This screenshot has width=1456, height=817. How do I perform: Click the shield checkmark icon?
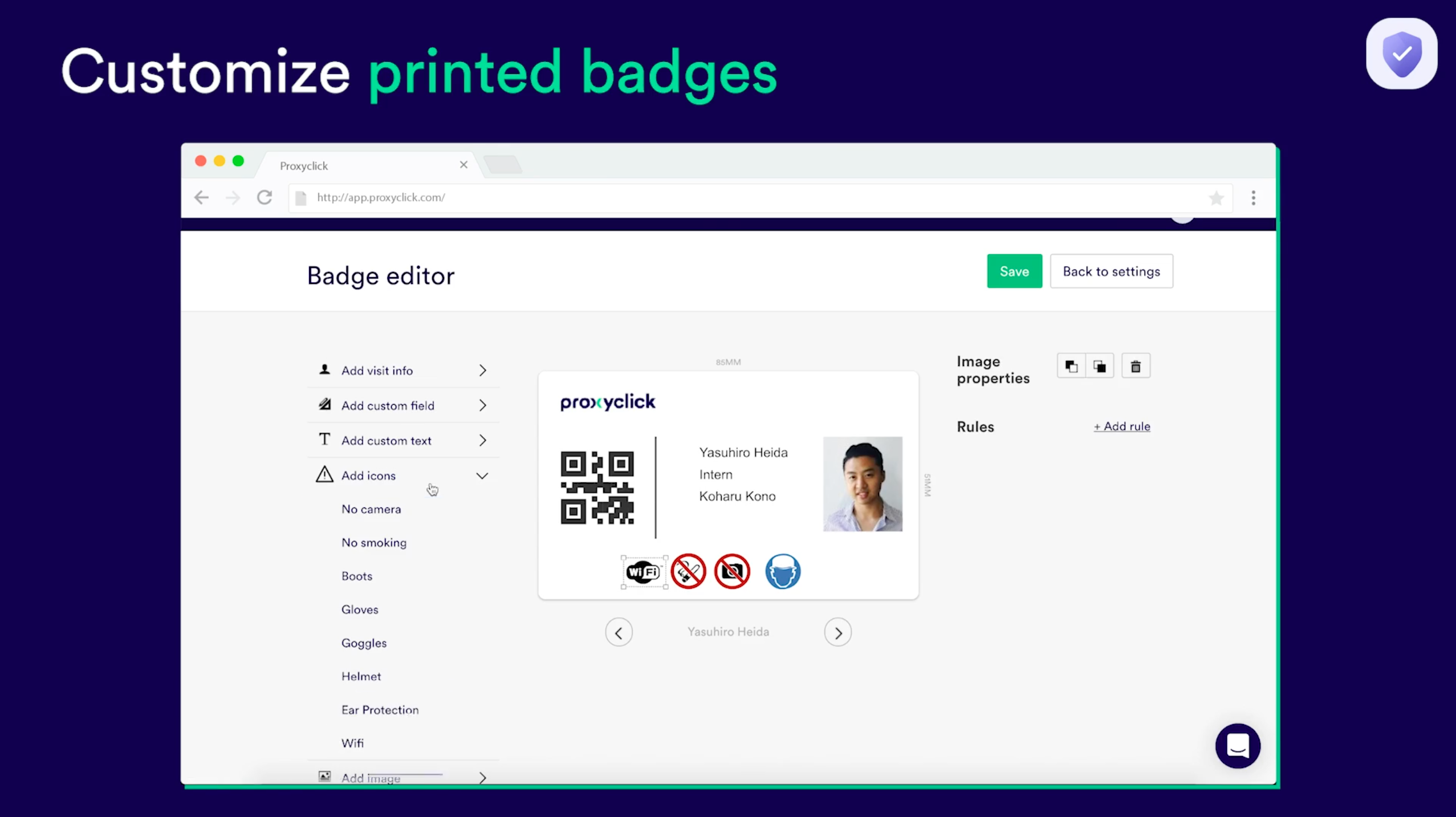click(x=1402, y=54)
